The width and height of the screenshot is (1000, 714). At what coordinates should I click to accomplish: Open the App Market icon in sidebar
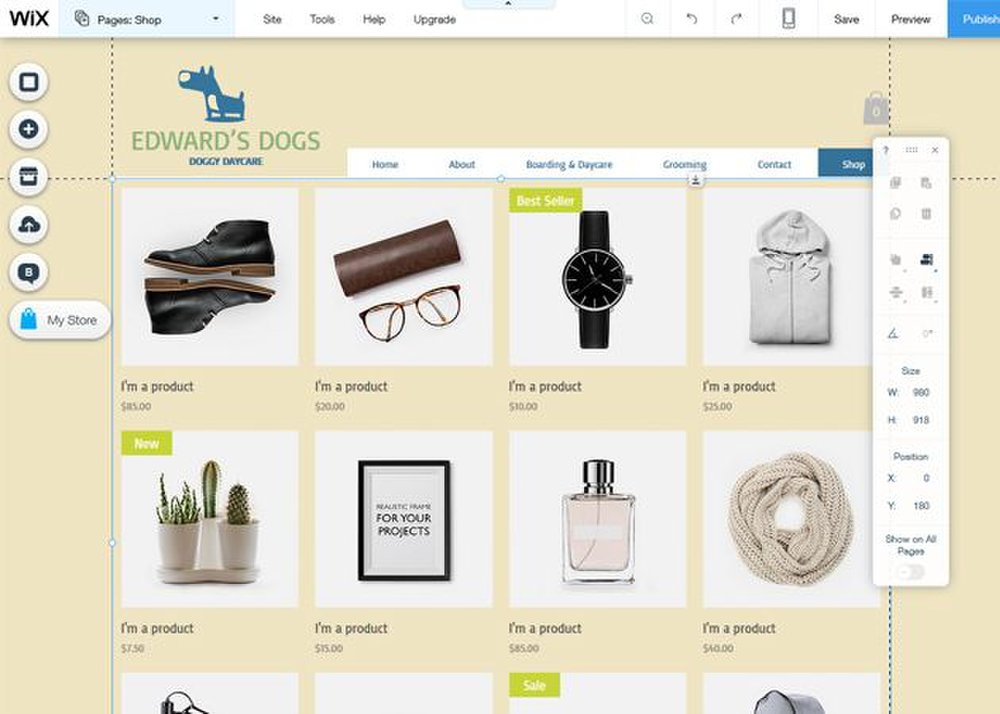pos(29,177)
